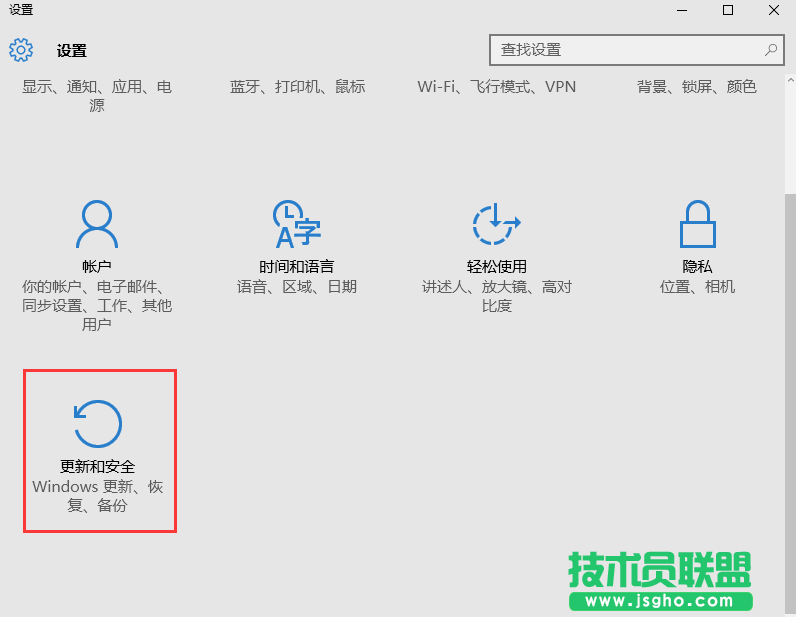This screenshot has width=796, height=617.
Task: Minimize the 设置 window
Action: 682,10
